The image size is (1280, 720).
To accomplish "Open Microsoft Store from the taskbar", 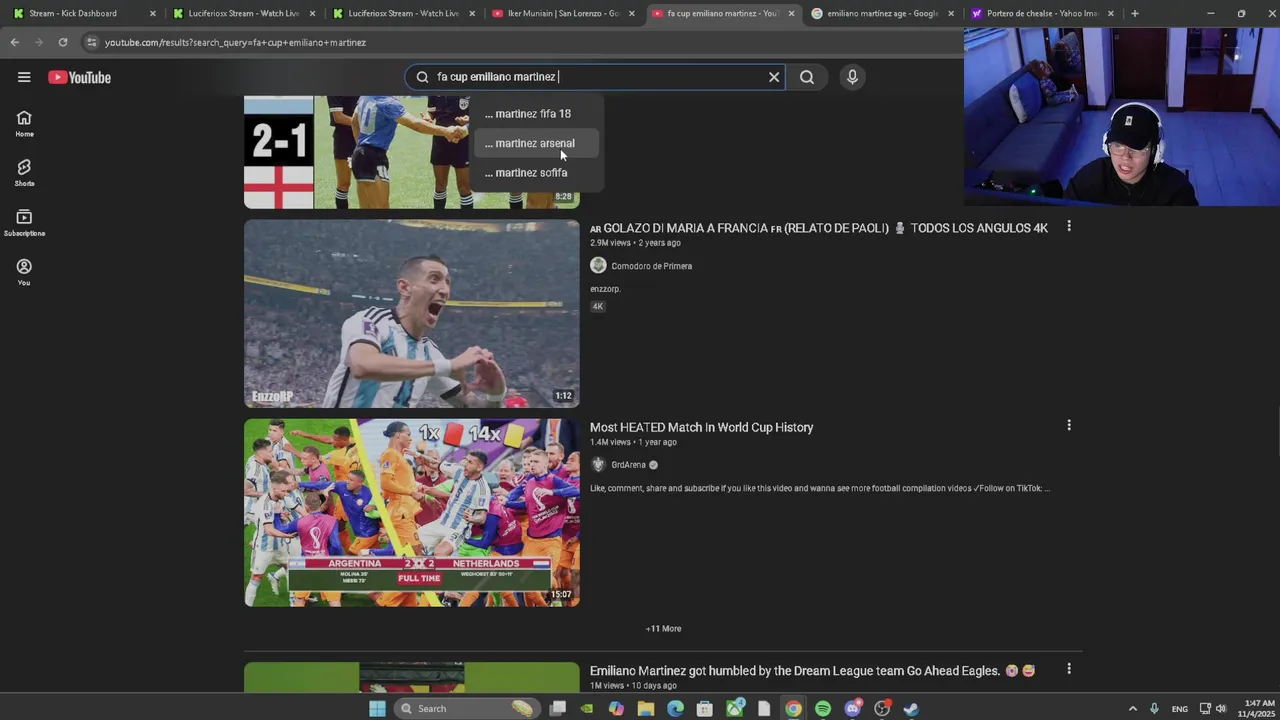I will pos(705,709).
